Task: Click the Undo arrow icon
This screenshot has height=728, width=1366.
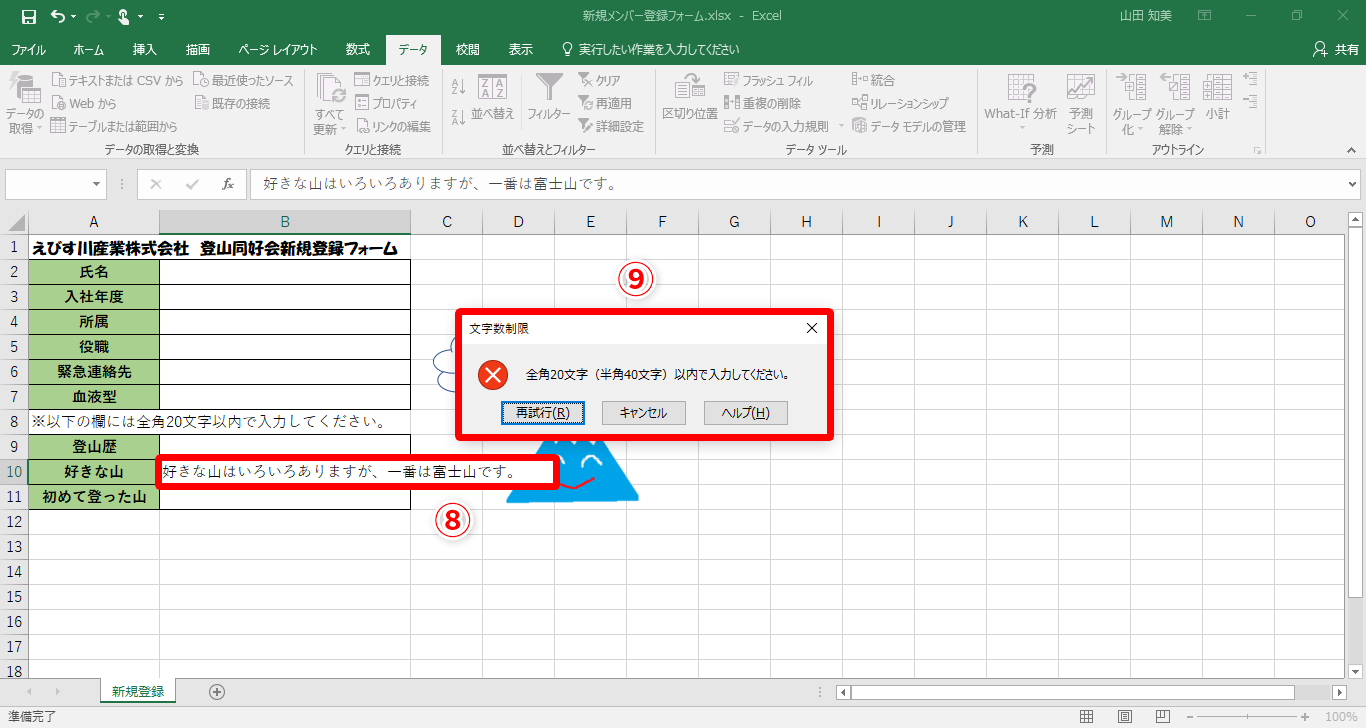Action: pos(58,16)
